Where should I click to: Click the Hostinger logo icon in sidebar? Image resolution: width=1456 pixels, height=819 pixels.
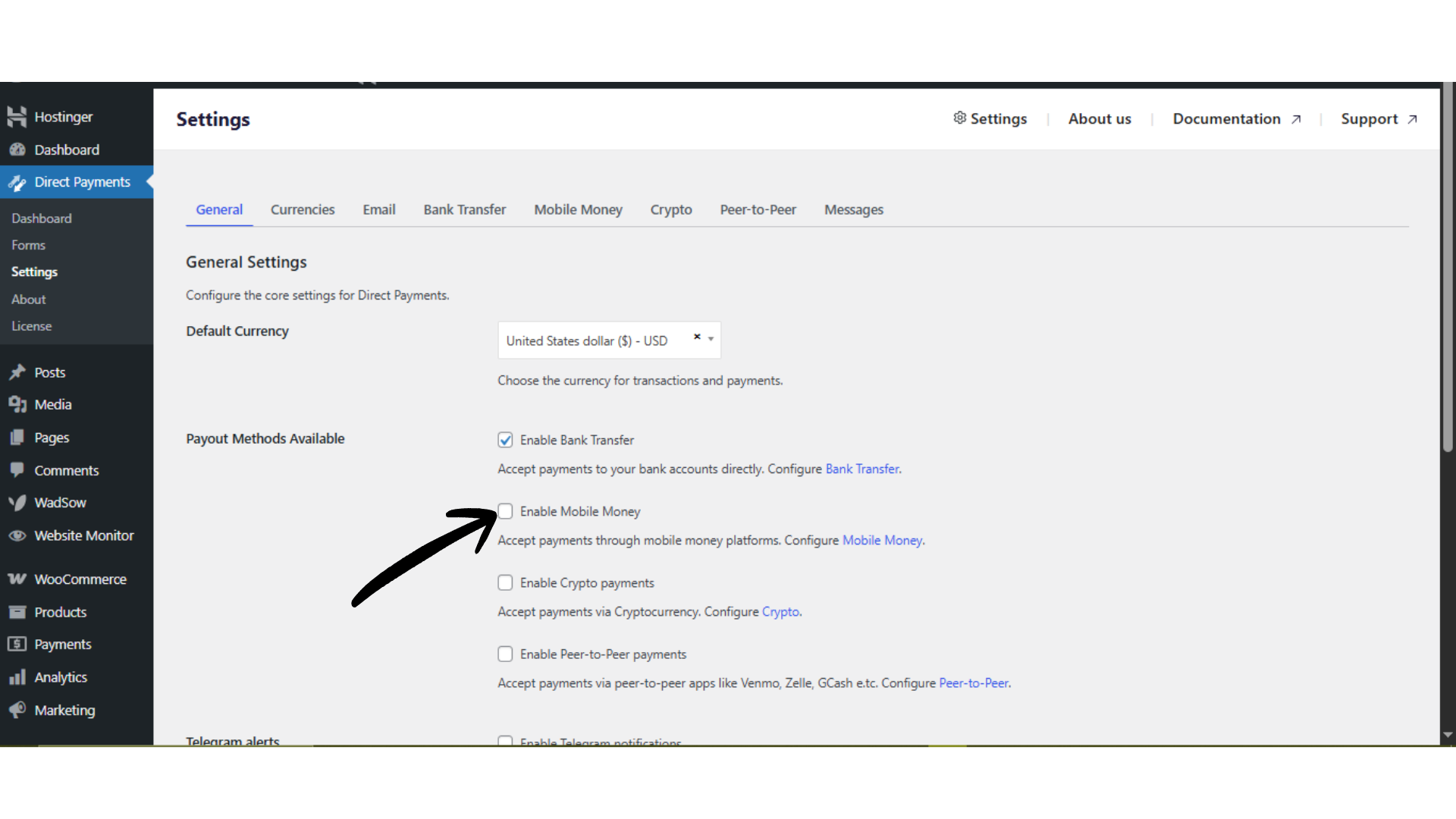click(17, 117)
